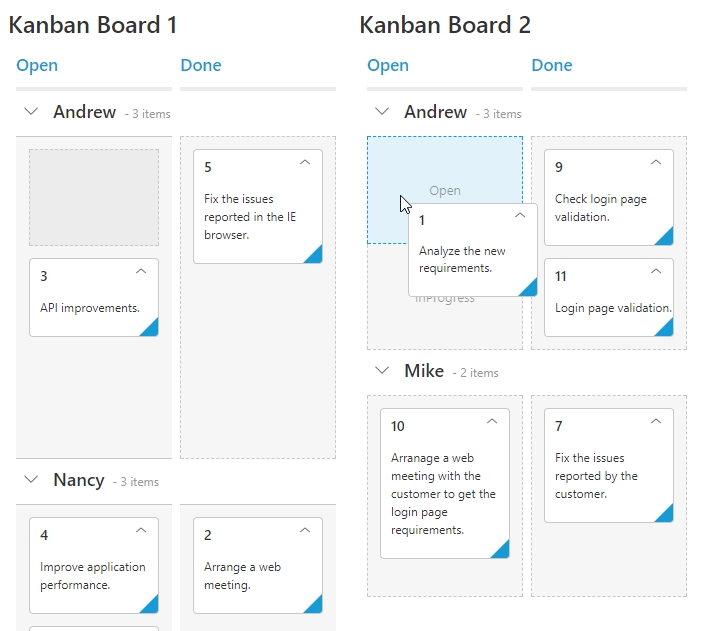Screen dimensions: 721x631
Task: Collapse card 11 Login page validation arrow
Action: click(656, 270)
